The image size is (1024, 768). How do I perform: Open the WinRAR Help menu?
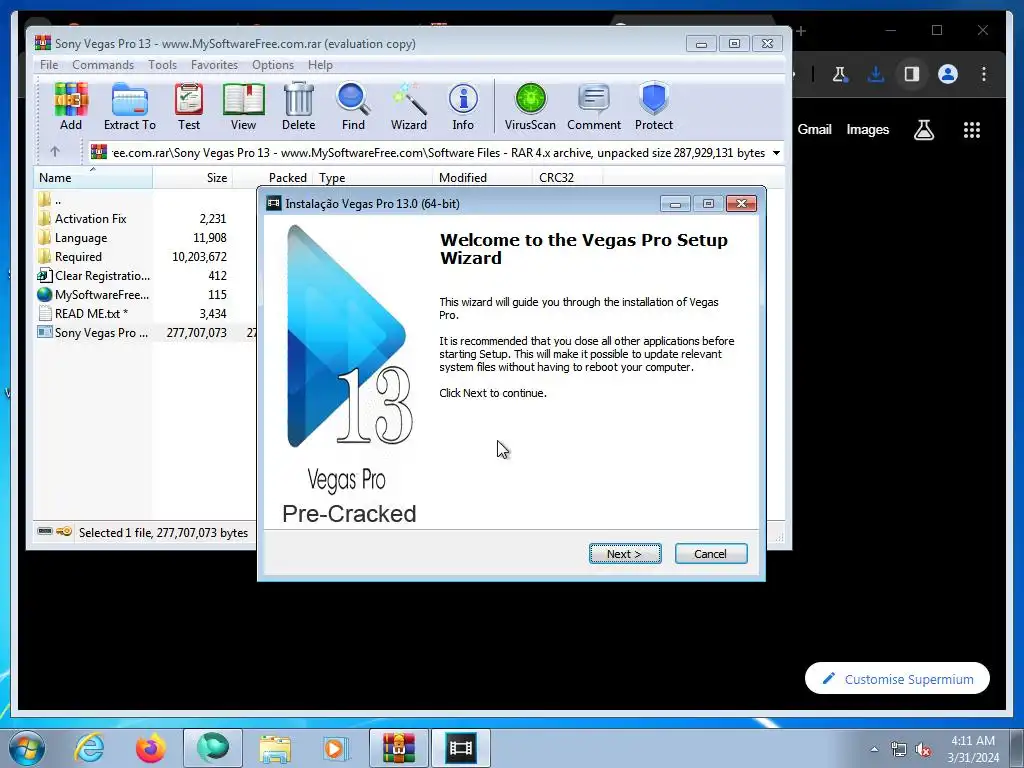(x=320, y=65)
